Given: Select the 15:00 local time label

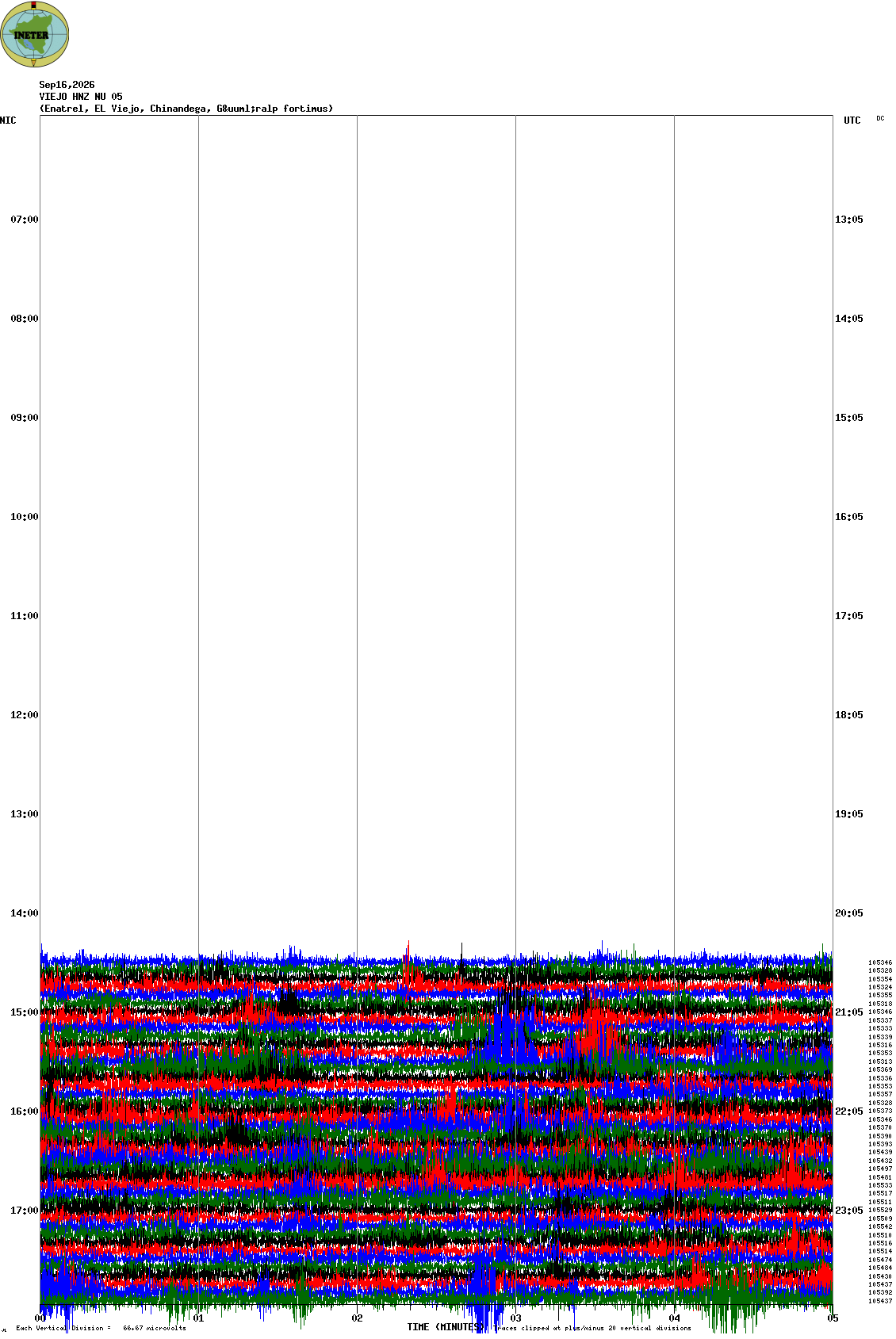Looking at the screenshot, I should (24, 1012).
